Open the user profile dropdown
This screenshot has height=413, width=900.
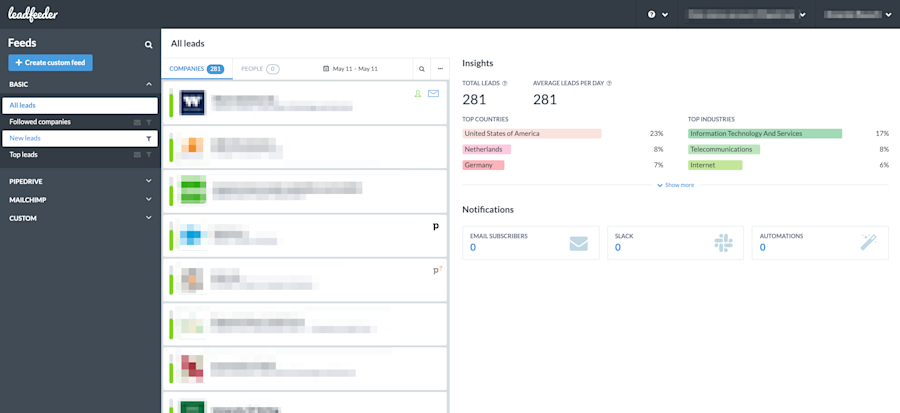[x=857, y=15]
